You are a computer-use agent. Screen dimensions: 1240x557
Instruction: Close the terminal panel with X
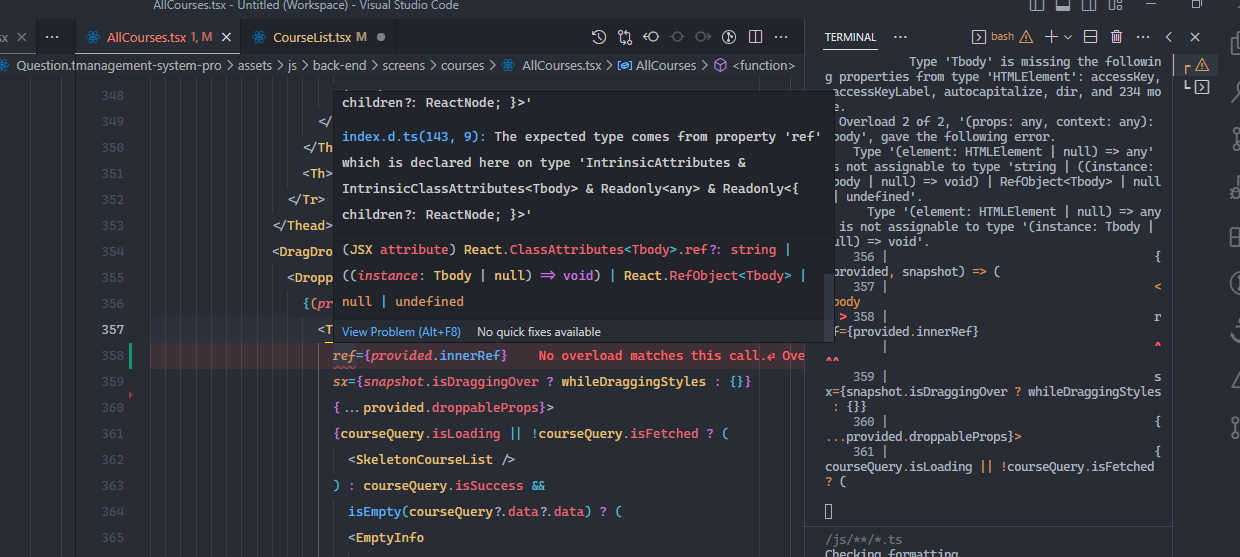pyautogui.click(x=1195, y=37)
